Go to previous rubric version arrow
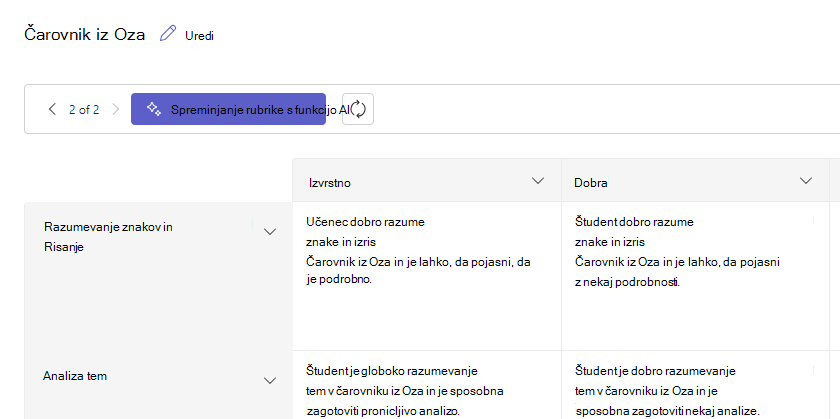This screenshot has width=840, height=419. [52, 109]
